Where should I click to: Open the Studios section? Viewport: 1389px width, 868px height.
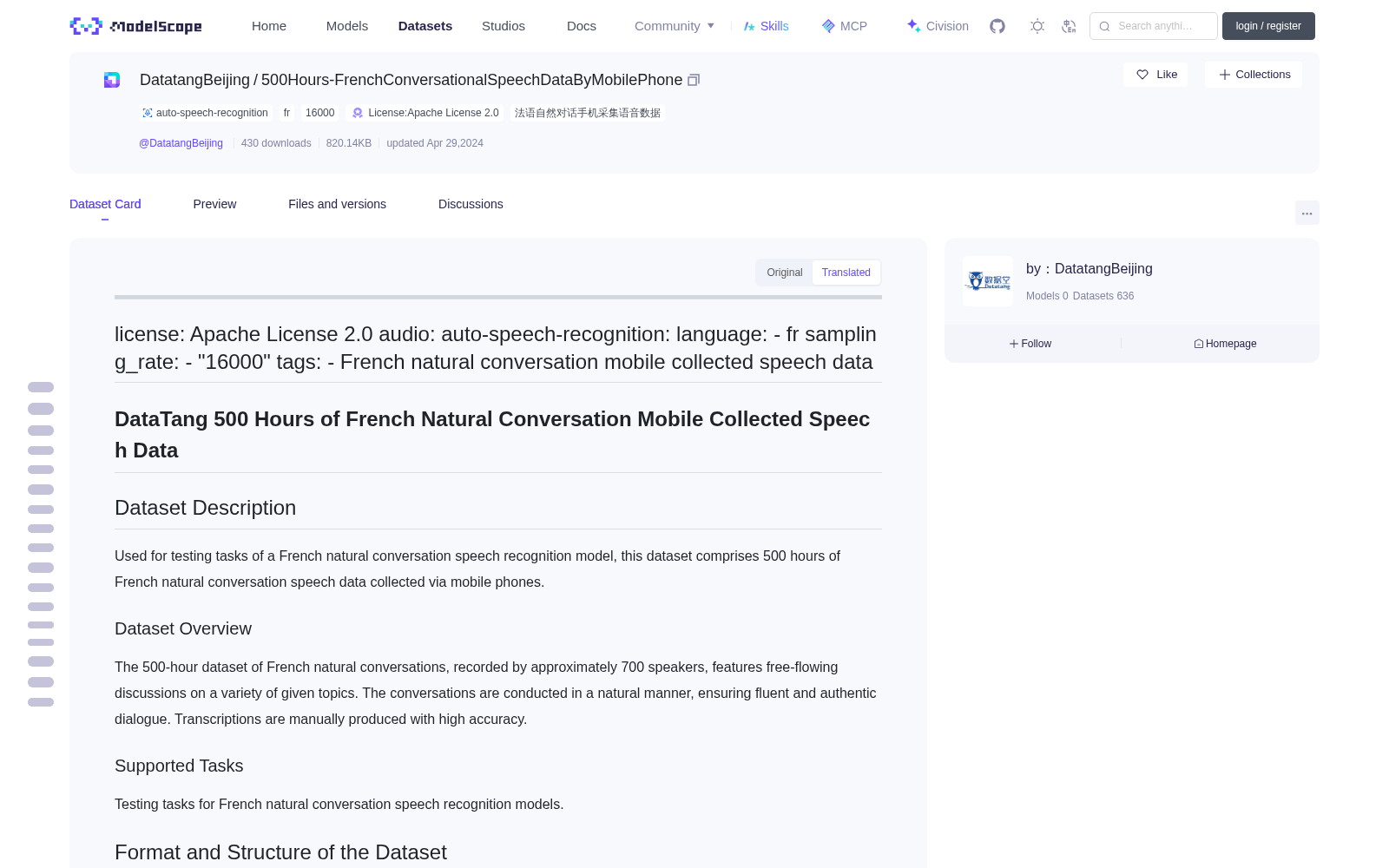click(504, 26)
